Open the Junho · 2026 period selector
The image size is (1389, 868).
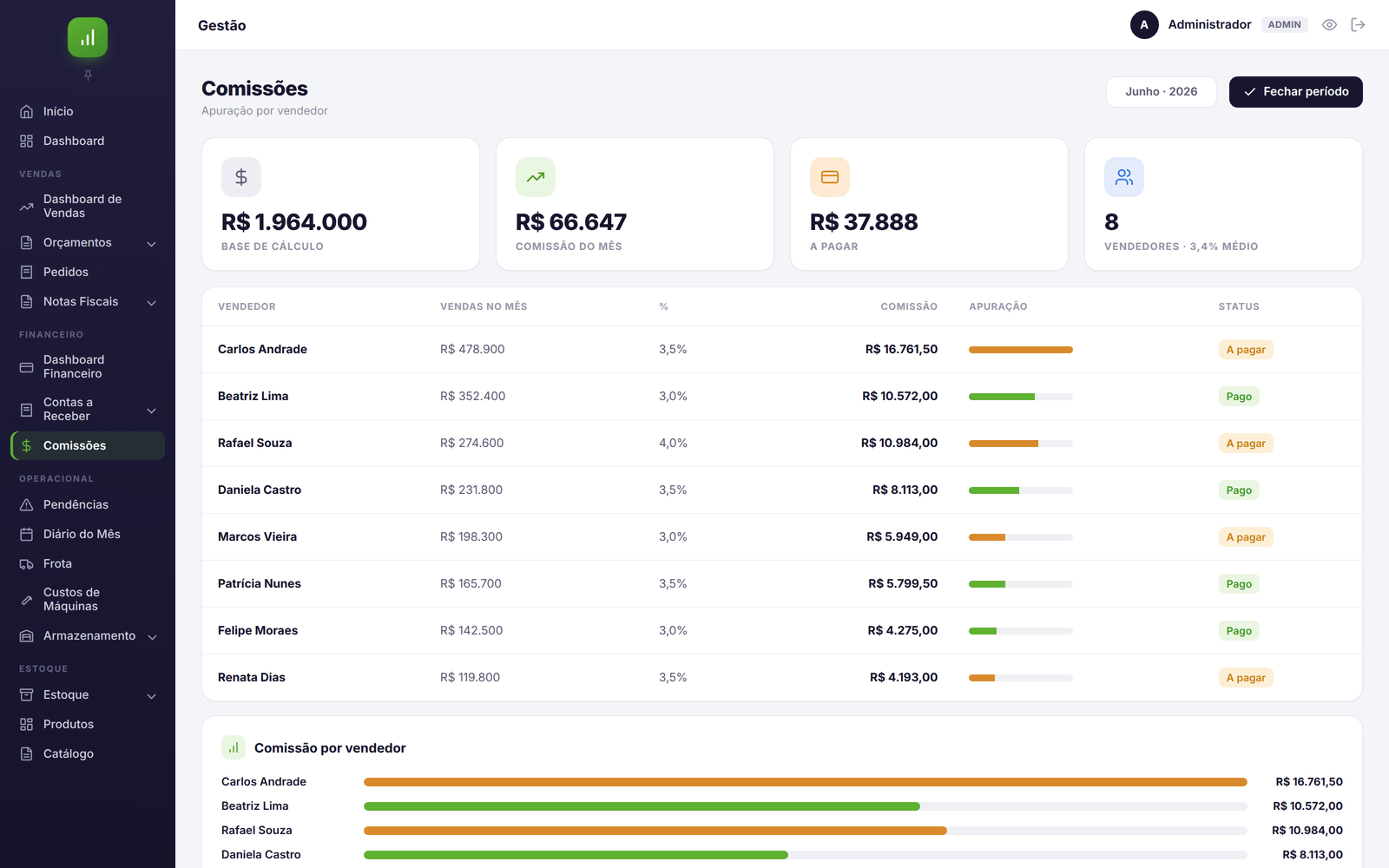click(x=1161, y=92)
